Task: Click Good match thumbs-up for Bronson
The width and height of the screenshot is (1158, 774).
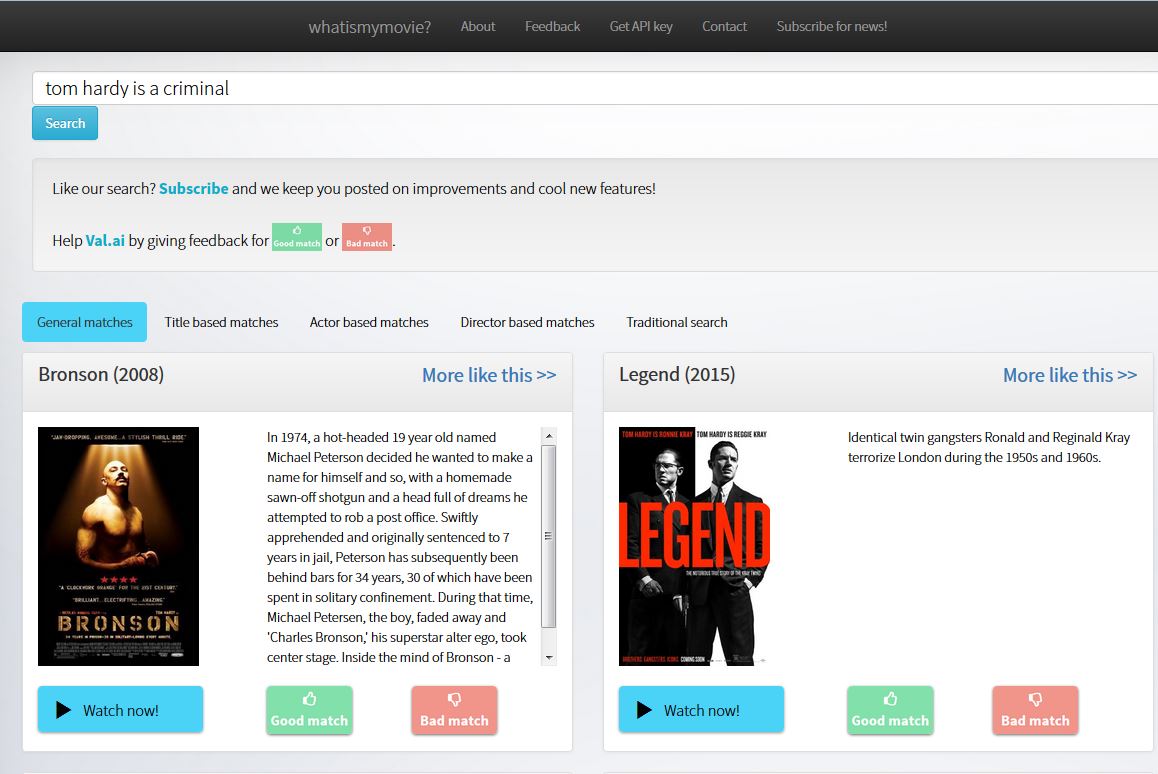Action: point(309,710)
